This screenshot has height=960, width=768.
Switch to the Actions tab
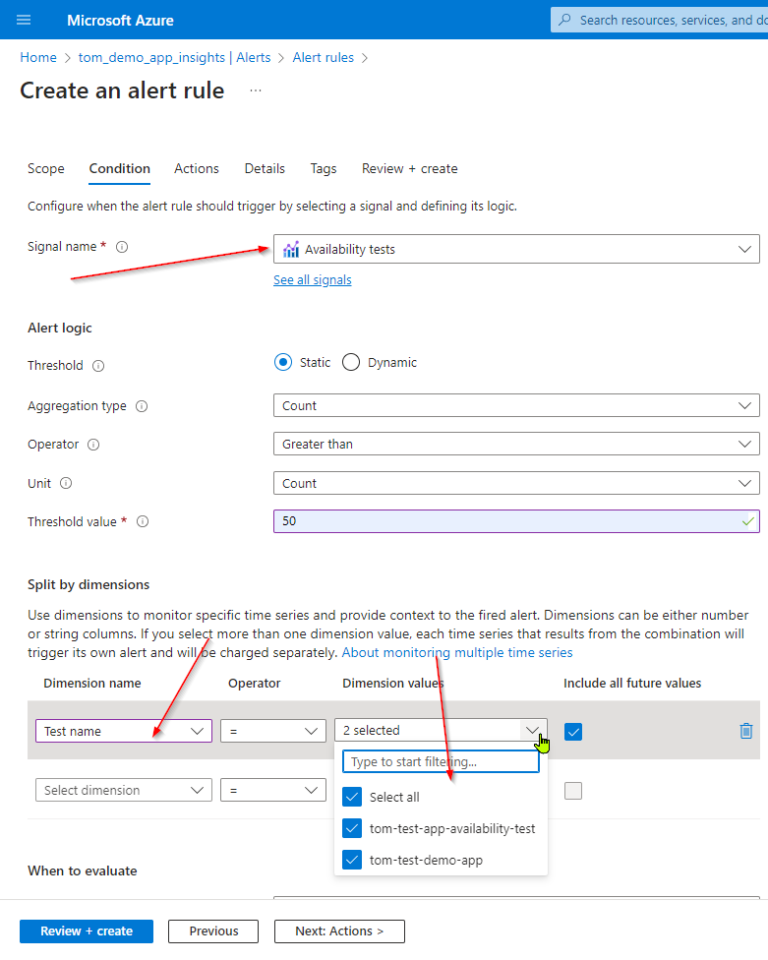197,168
